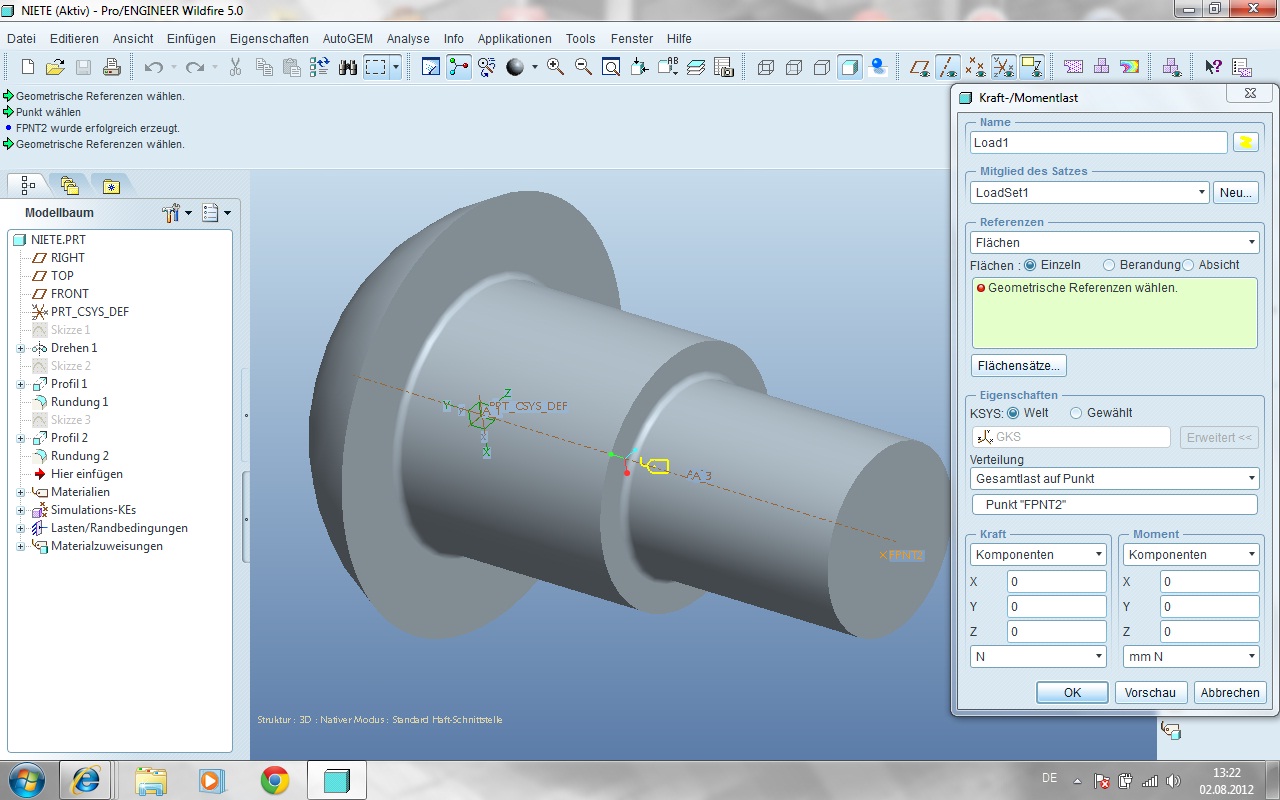Screen dimensions: 1280x800
Task: Click the Load1 name input field
Action: [x=1099, y=143]
